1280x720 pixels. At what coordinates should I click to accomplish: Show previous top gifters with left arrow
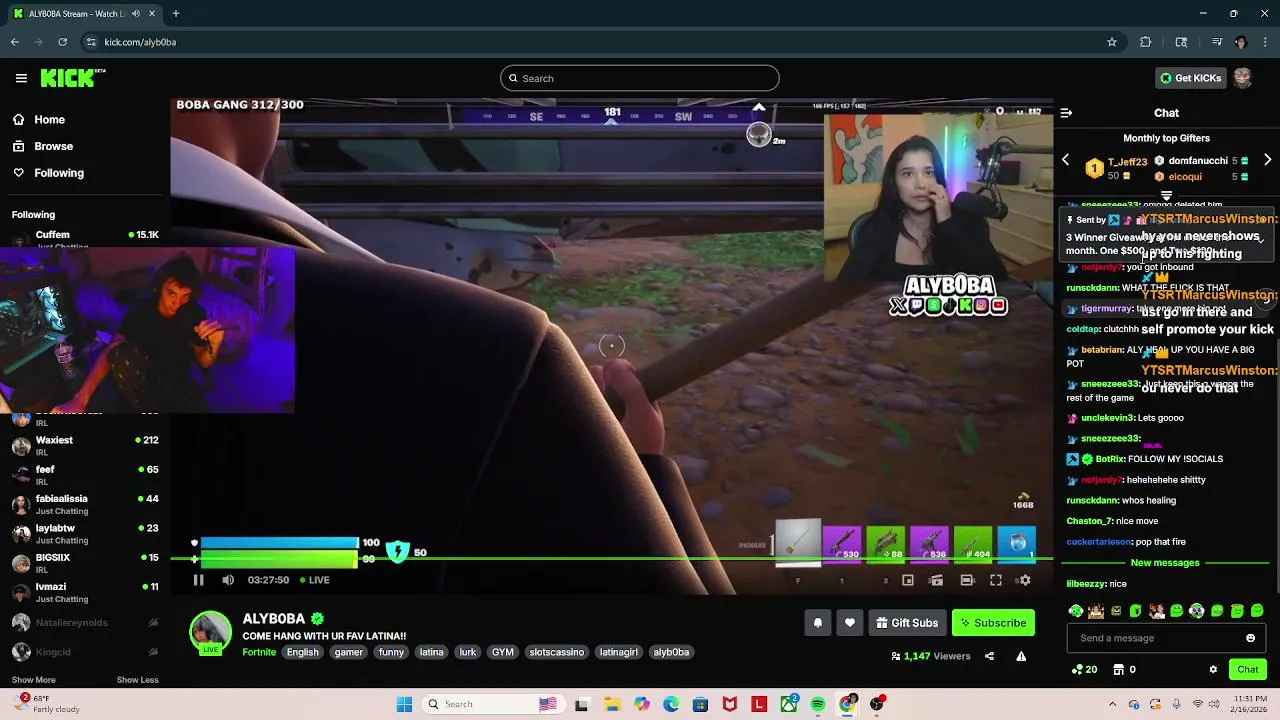1065,160
